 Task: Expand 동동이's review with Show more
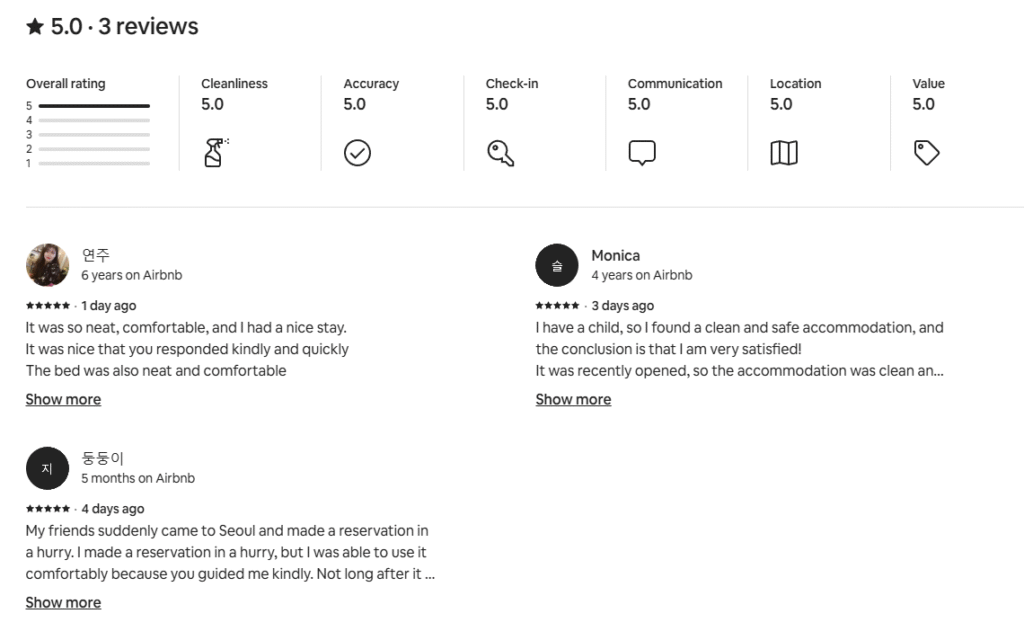point(63,602)
